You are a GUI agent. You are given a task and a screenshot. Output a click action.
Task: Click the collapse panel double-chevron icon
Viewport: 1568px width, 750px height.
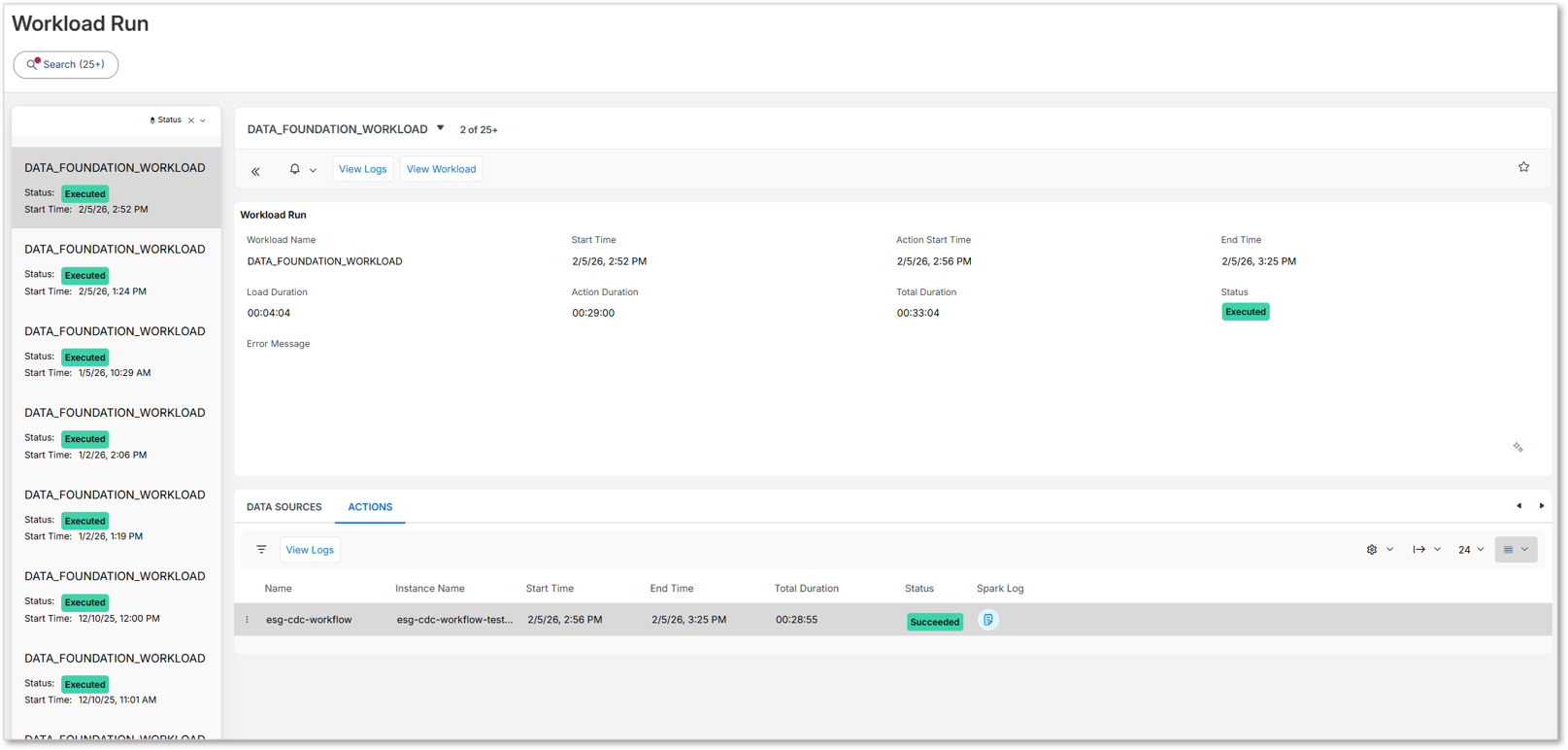255,171
